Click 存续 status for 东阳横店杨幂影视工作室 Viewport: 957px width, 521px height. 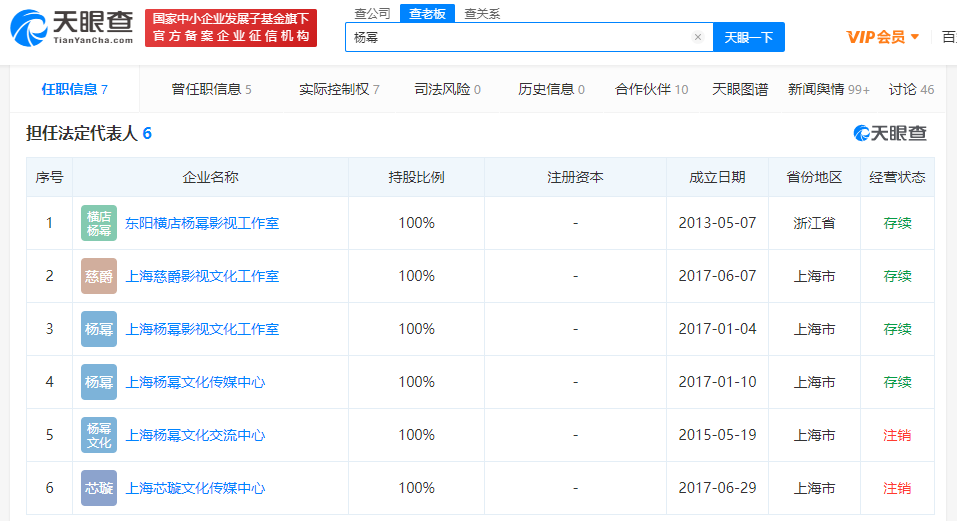(897, 223)
